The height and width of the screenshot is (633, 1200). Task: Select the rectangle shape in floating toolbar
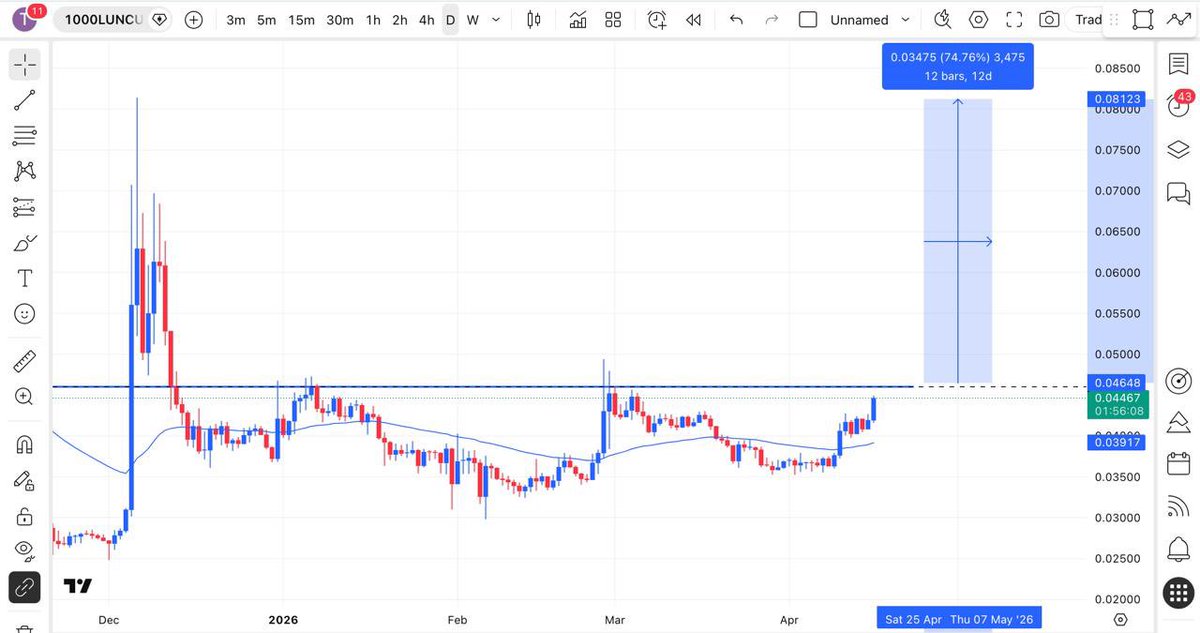(x=1143, y=19)
